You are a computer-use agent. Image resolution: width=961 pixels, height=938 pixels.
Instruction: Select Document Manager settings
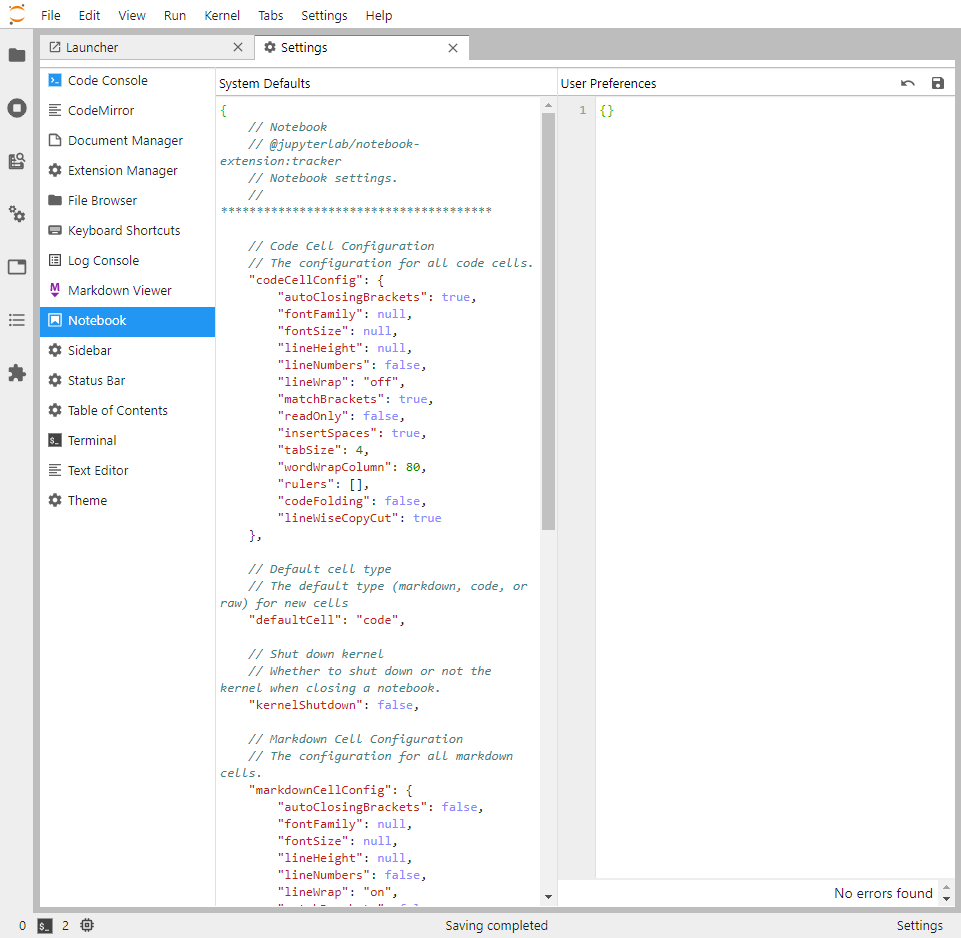[x=127, y=140]
